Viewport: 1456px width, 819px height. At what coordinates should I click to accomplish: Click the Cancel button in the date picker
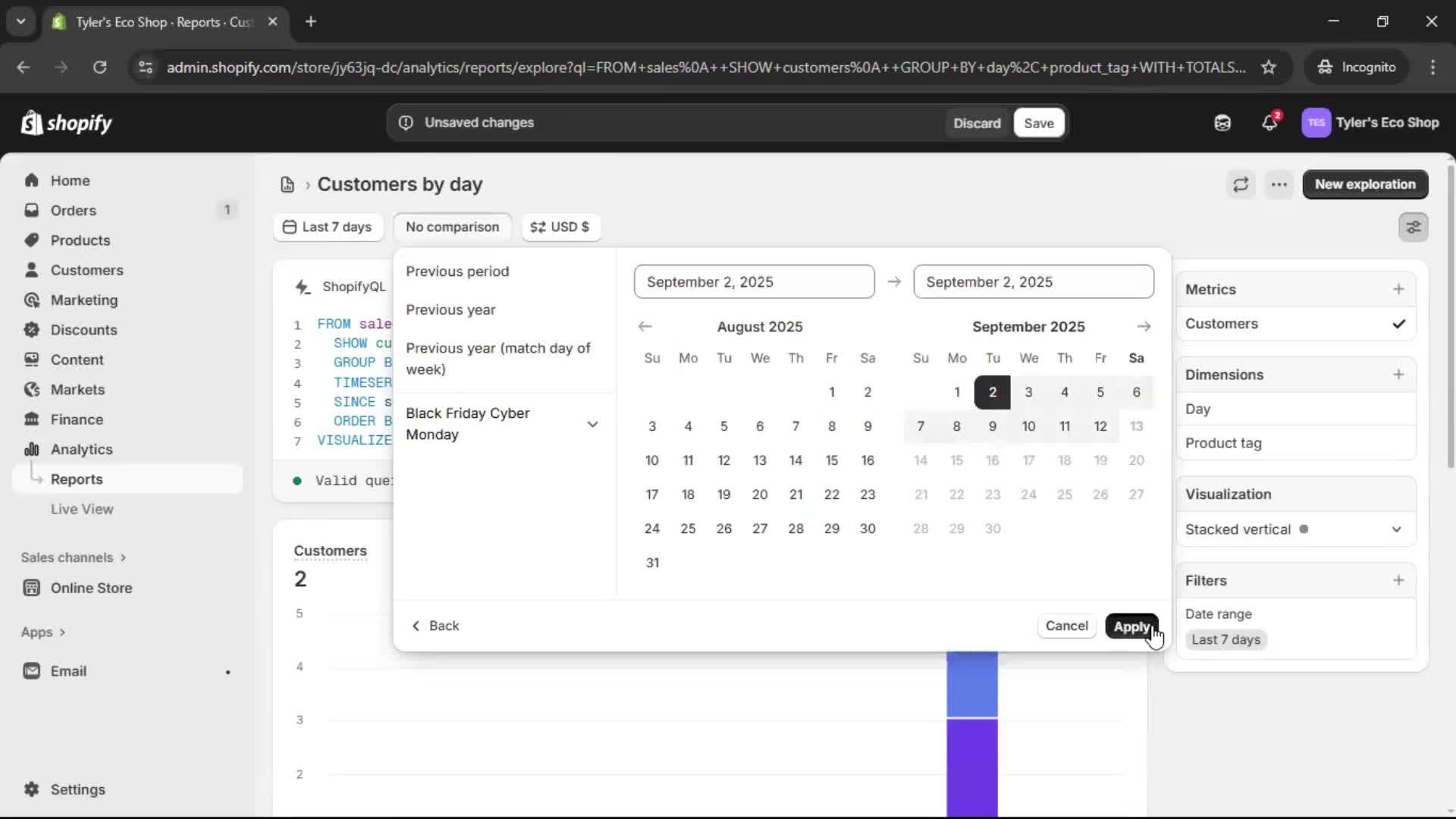coord(1066,626)
